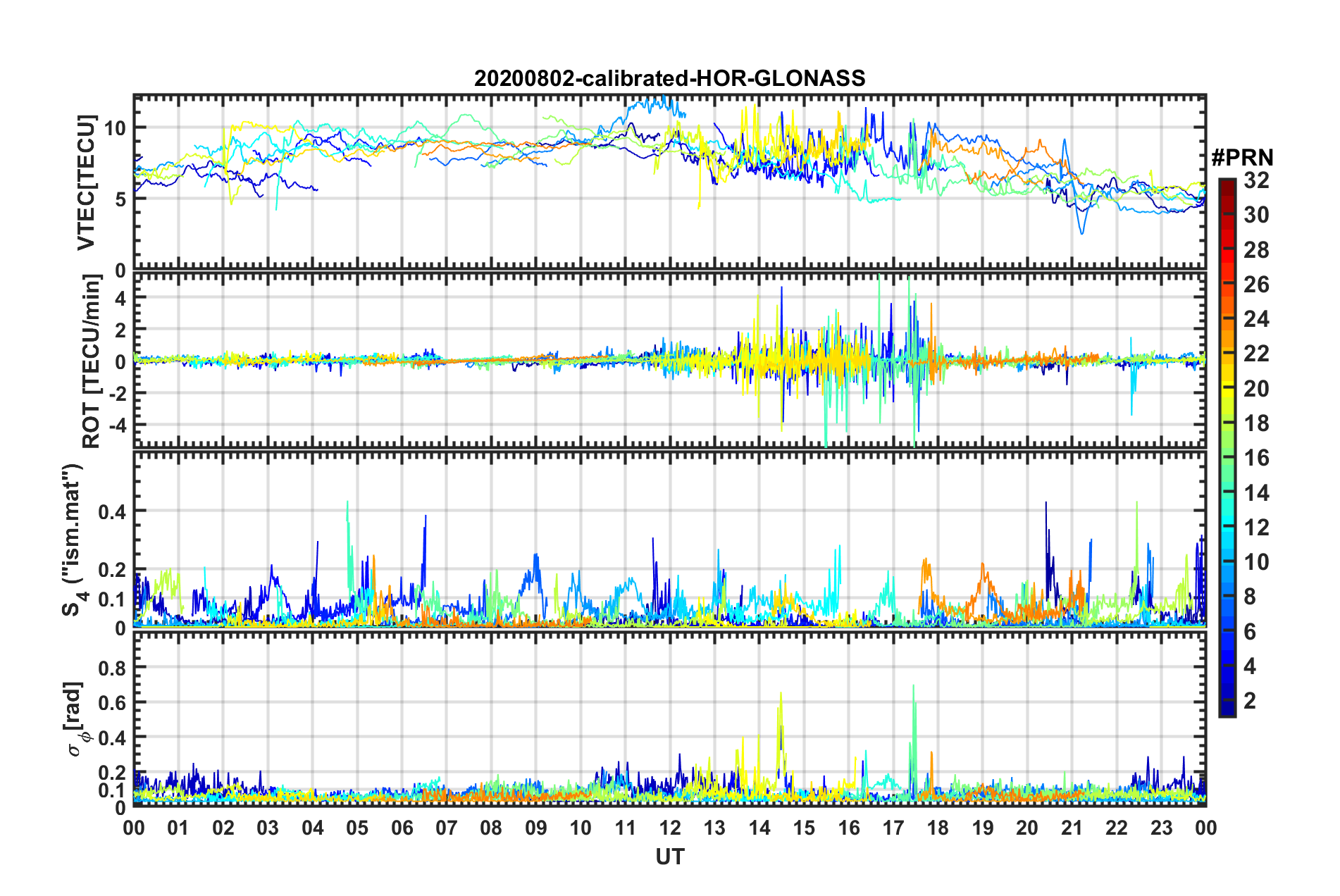Click the 0.4 tick on S4 axis
The height and width of the screenshot is (896, 1340).
[x=111, y=511]
